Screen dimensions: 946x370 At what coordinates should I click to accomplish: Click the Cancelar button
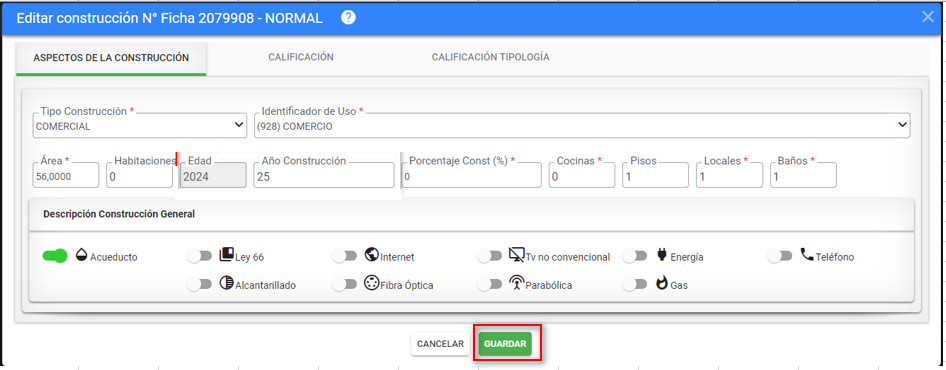pyautogui.click(x=440, y=344)
